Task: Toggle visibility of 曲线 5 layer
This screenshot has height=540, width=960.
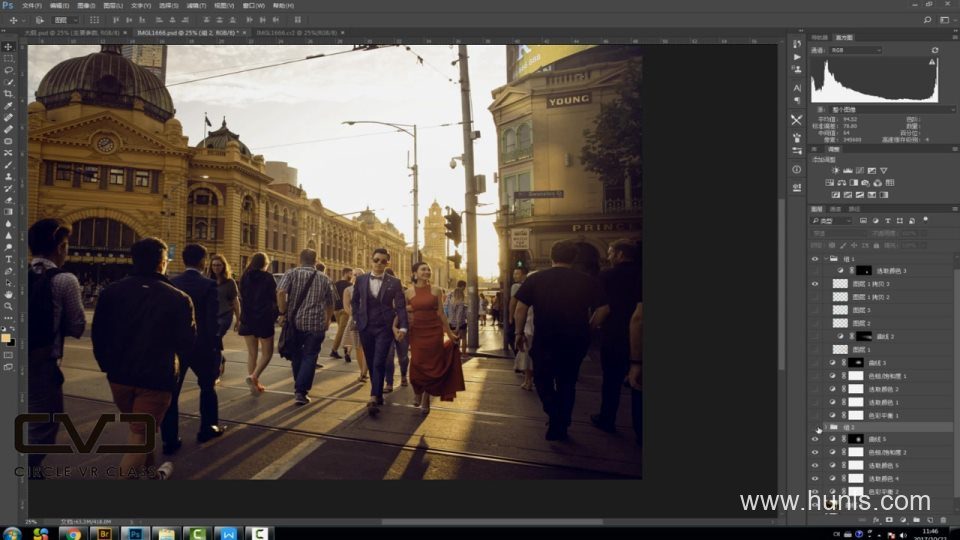Action: point(815,439)
